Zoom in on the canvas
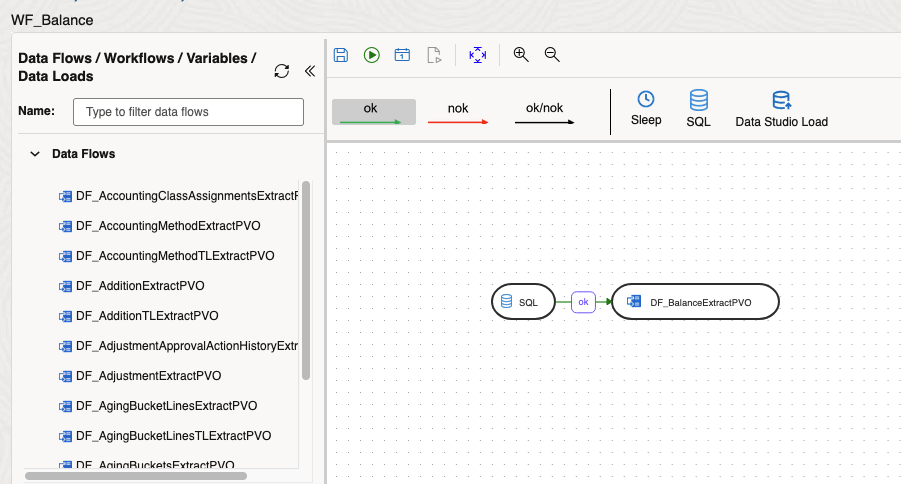The image size is (901, 484). [520, 55]
